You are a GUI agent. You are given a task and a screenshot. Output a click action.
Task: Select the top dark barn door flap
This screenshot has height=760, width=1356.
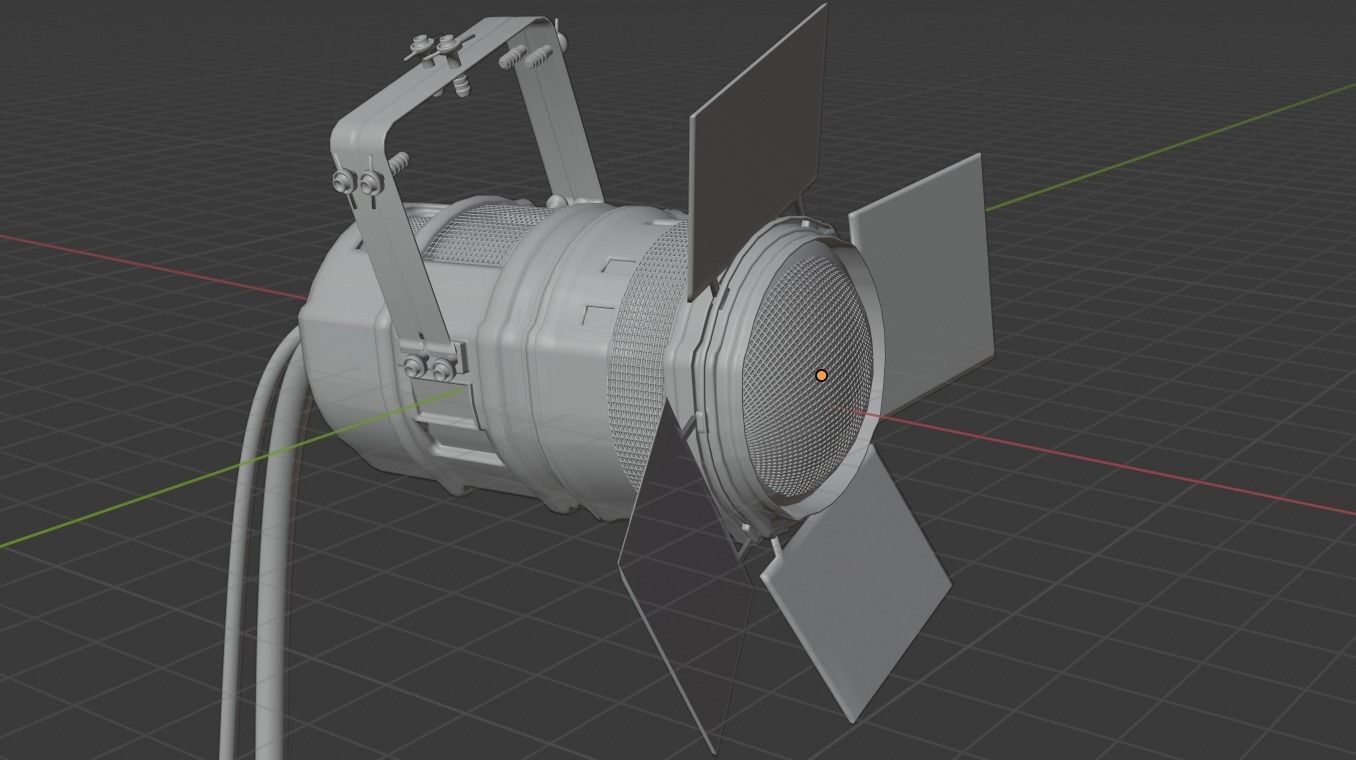point(758,150)
